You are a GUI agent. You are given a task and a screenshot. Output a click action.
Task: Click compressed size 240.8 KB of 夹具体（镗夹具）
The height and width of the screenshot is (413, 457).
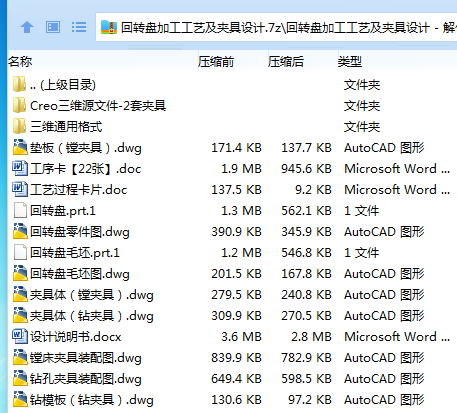(306, 295)
